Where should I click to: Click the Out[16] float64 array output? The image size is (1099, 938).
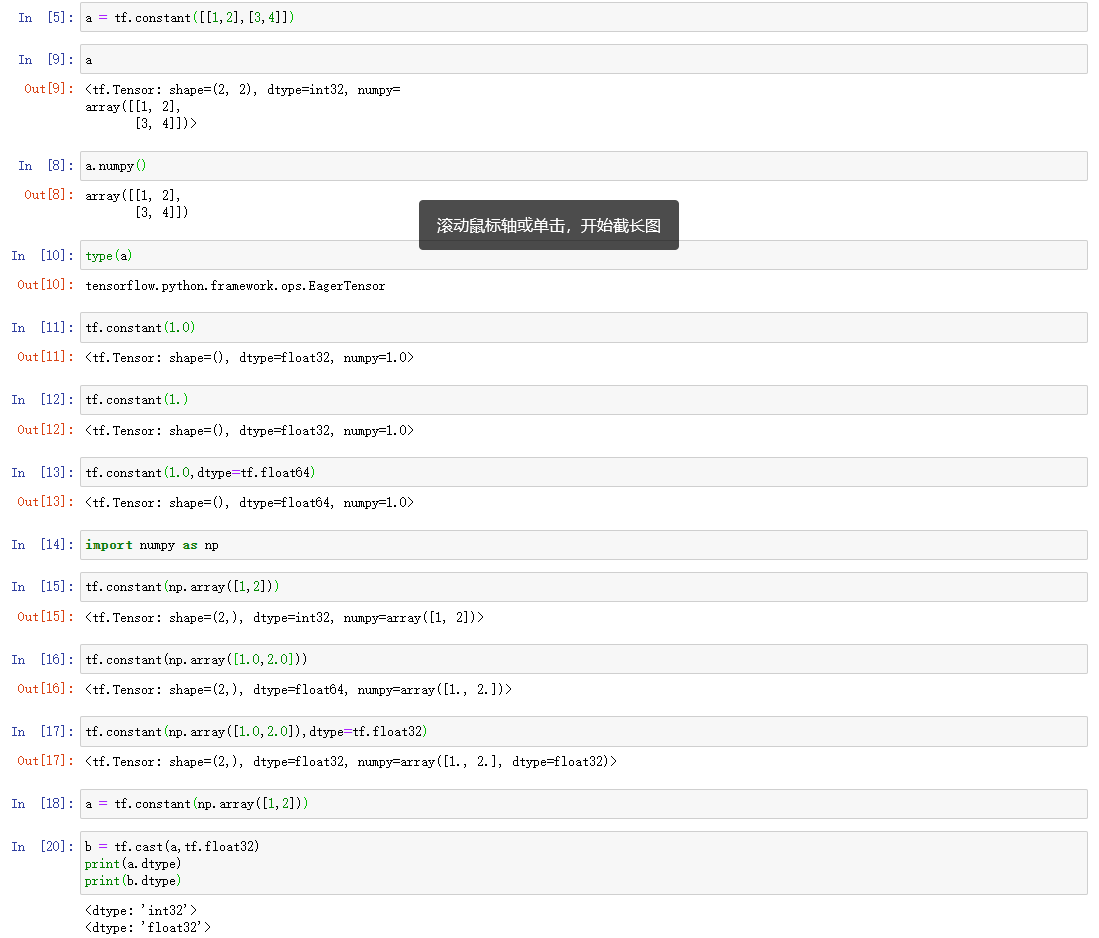tap(299, 691)
